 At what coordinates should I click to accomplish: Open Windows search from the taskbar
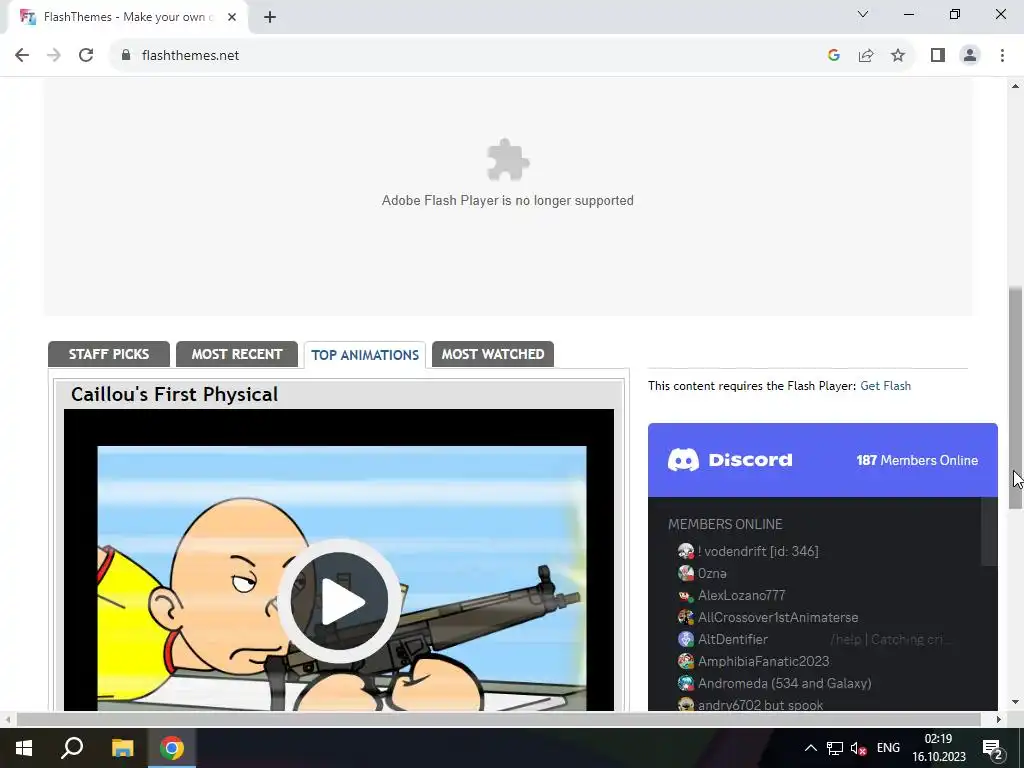click(x=72, y=748)
